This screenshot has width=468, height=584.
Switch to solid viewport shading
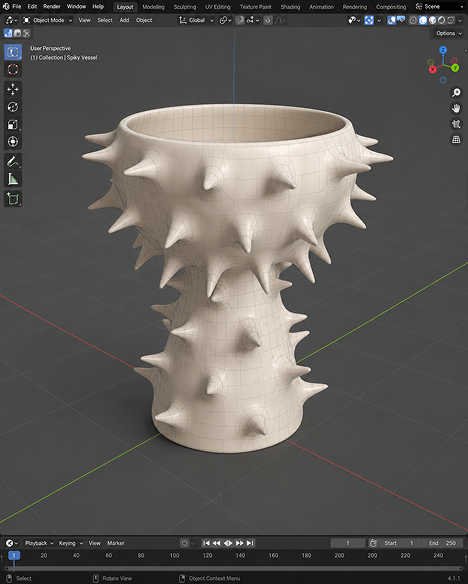(x=423, y=20)
